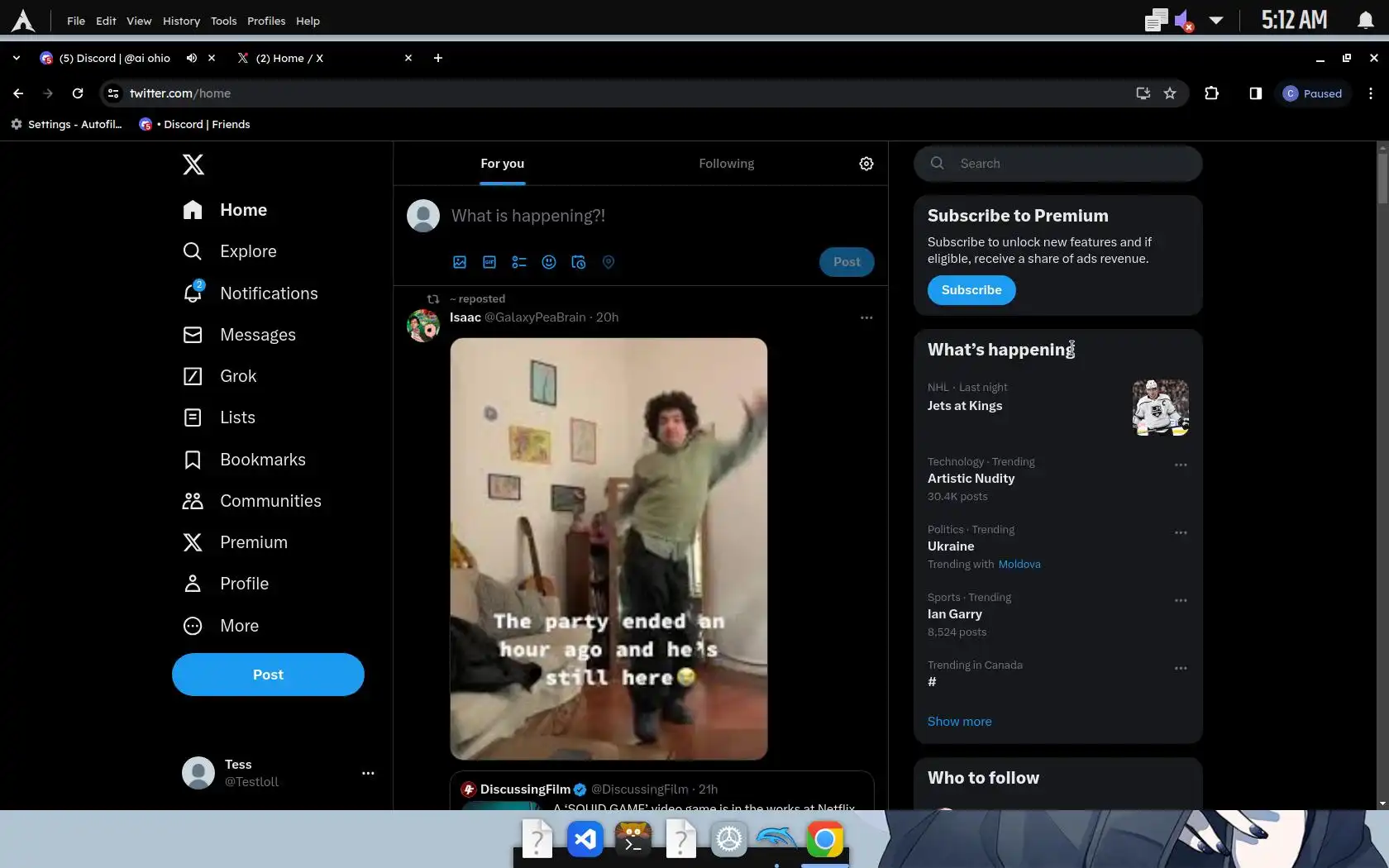Click the poll icon in the composer
This screenshot has height=868, width=1389.
[519, 262]
